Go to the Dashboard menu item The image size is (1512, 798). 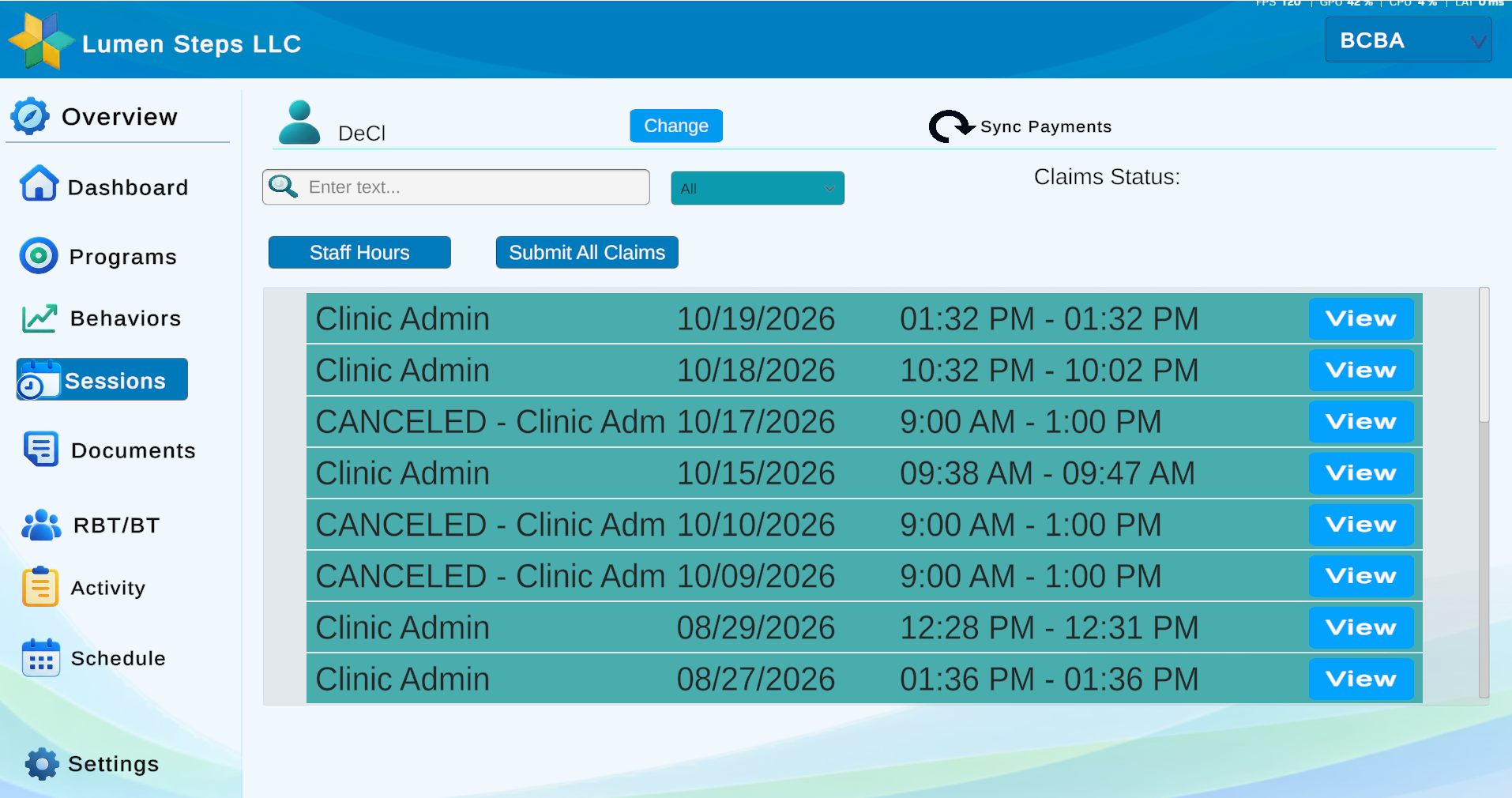pyautogui.click(x=128, y=187)
